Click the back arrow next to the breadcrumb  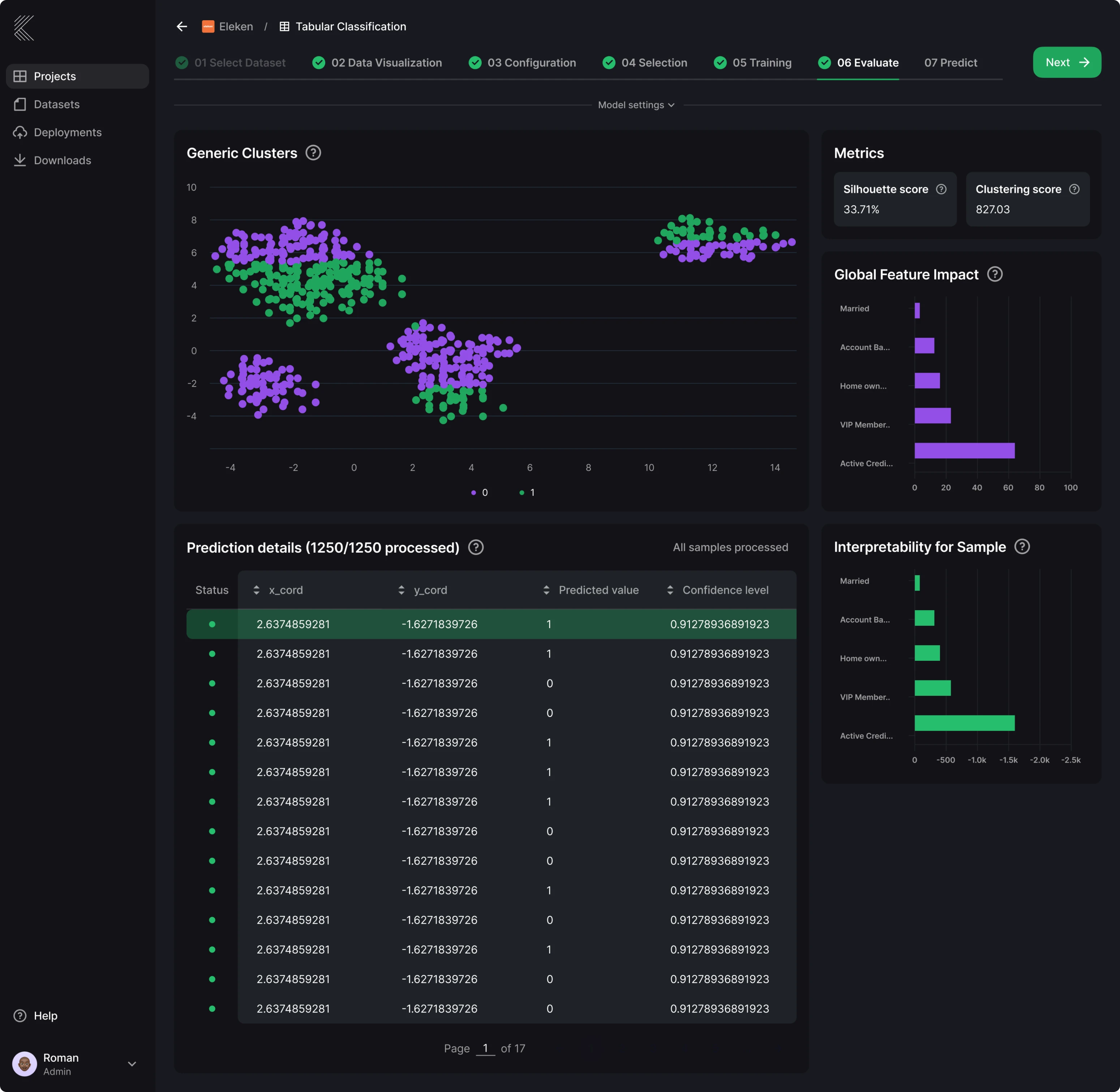[x=181, y=26]
